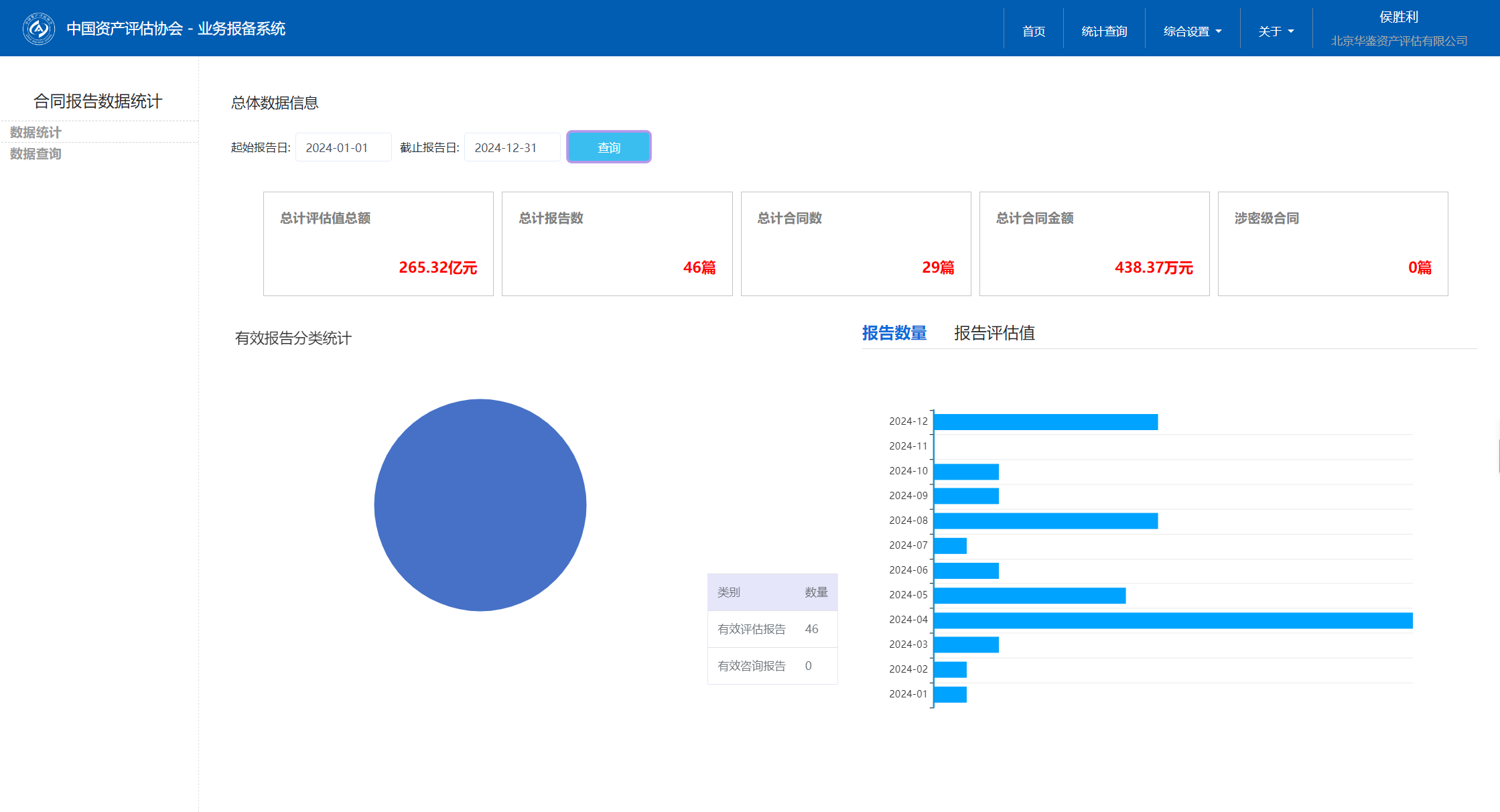Click the 2024-08 bar in chart
The height and width of the screenshot is (812, 1500).
(x=1045, y=521)
